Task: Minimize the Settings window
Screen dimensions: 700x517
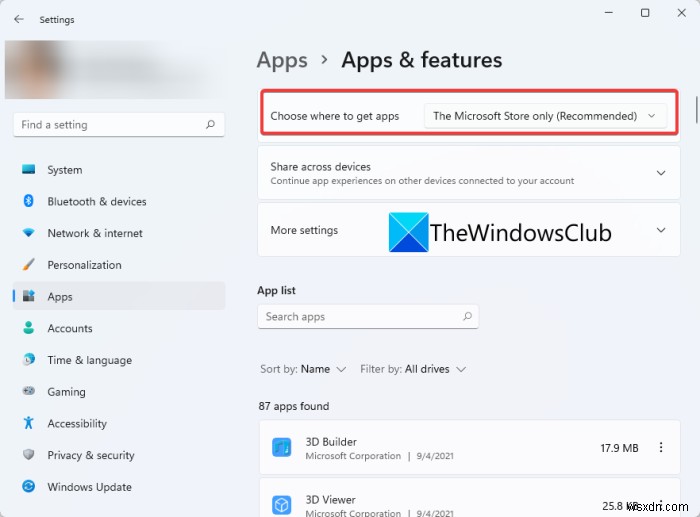Action: (608, 13)
